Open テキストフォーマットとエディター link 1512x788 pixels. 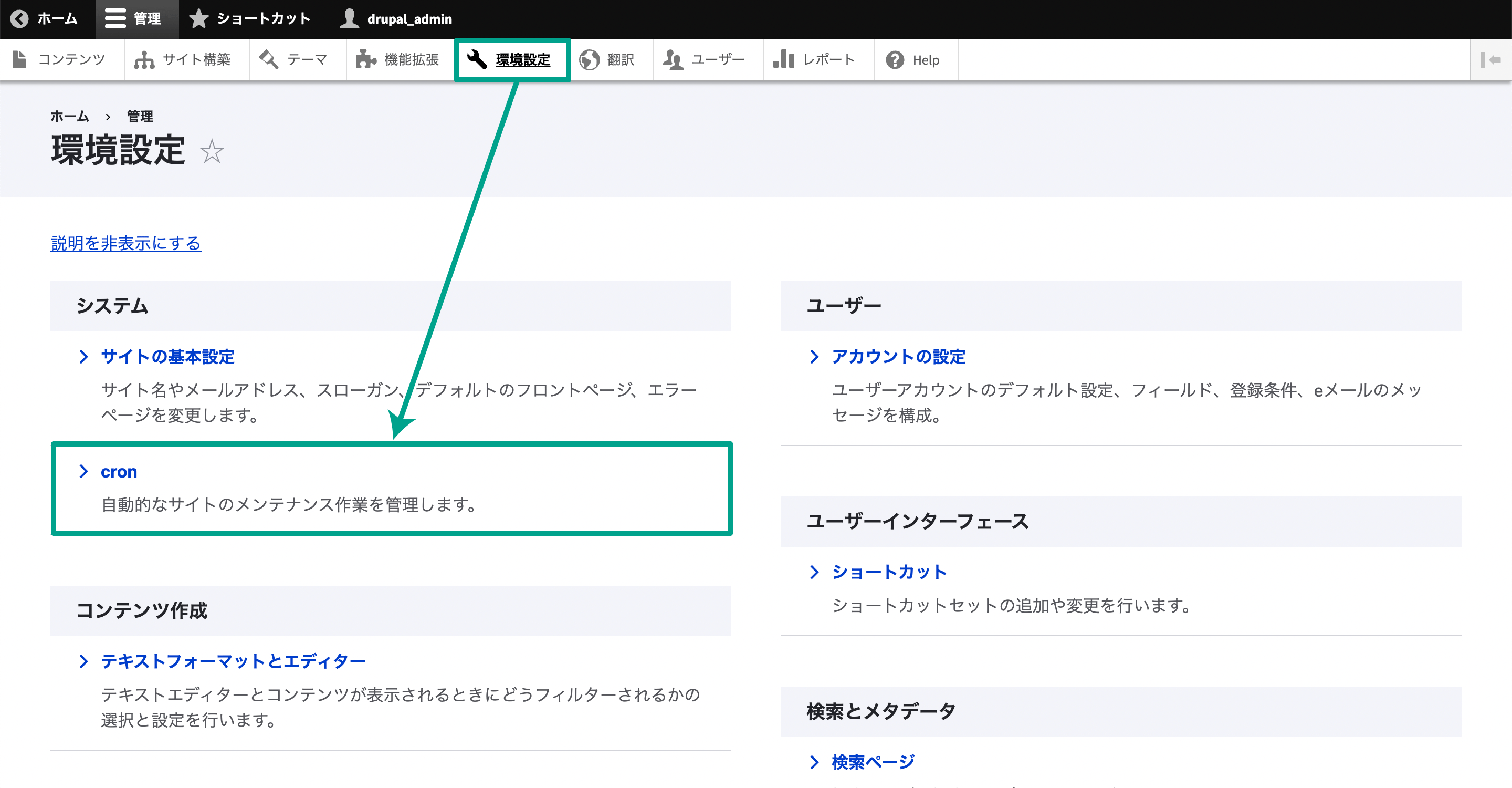(x=234, y=661)
